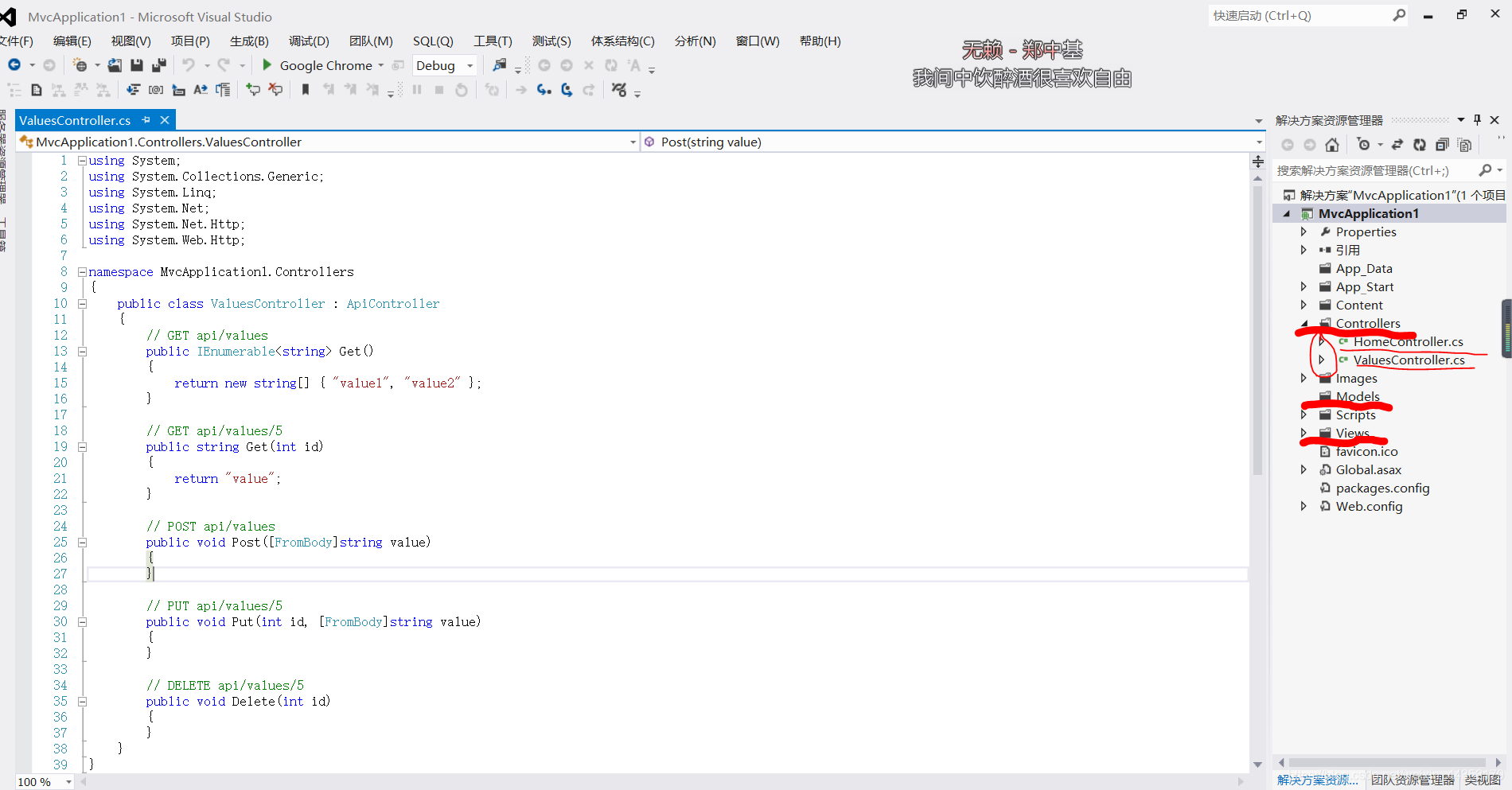The width and height of the screenshot is (1512, 790).
Task: Collapse the ValuesController class at line 10
Action: 82,304
